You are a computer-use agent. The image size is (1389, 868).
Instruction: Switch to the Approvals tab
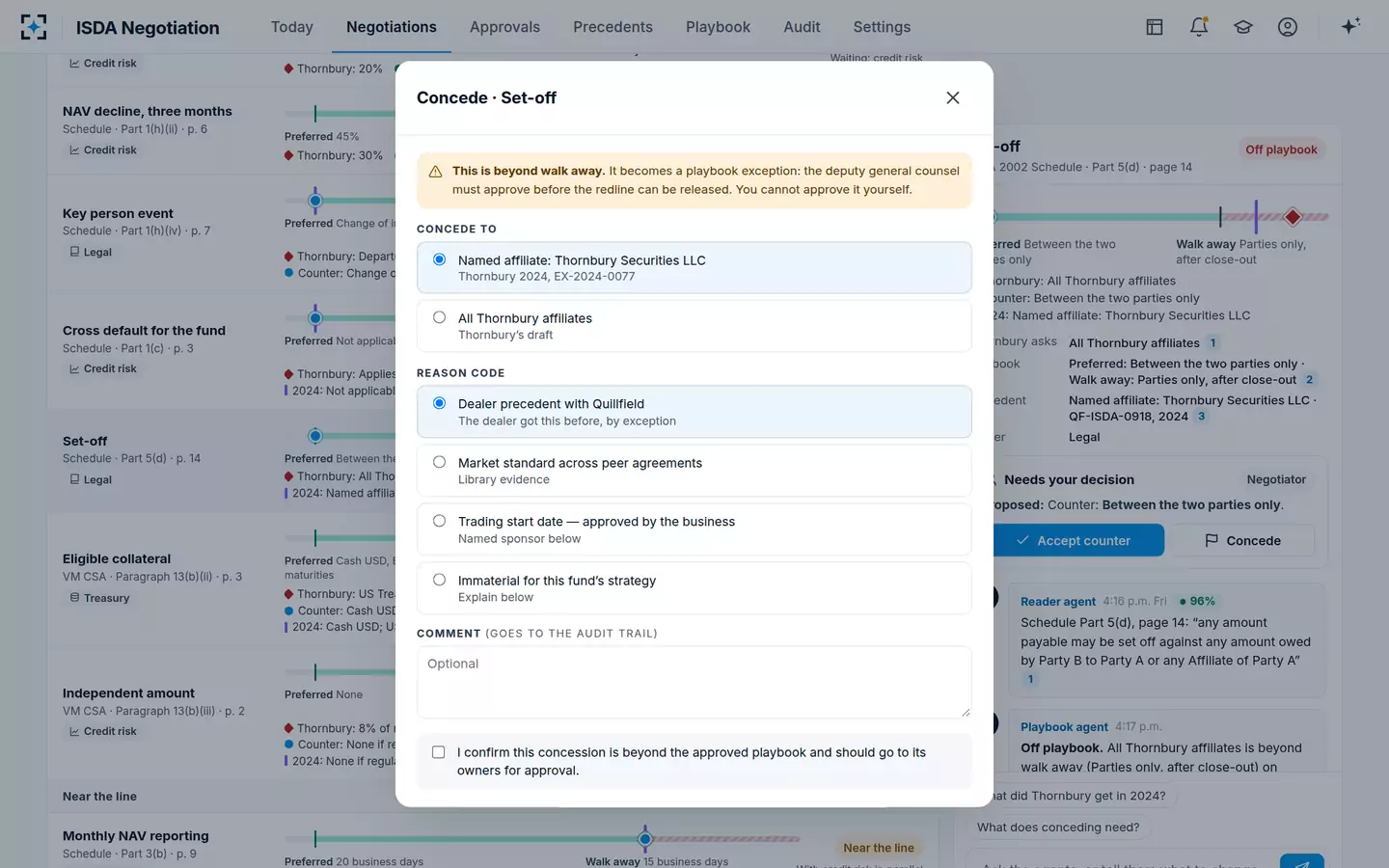504,27
